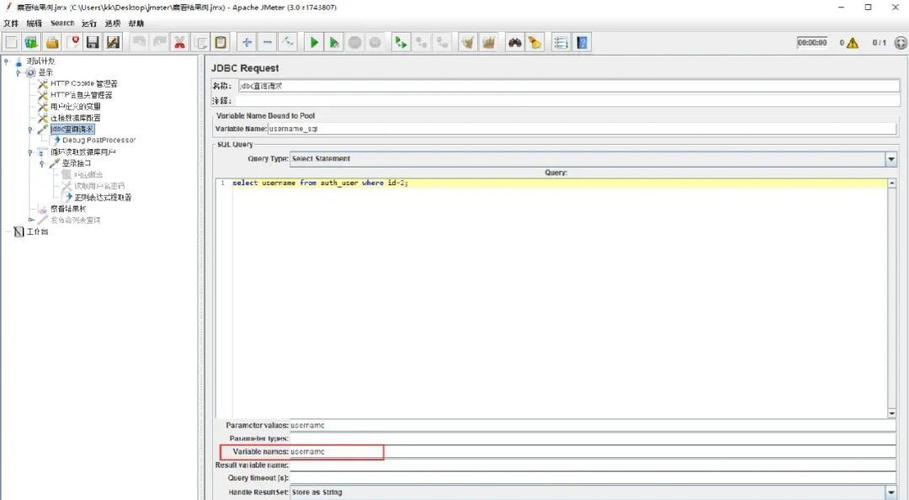
Task: Click the Parameter types field
Action: (x=592, y=439)
